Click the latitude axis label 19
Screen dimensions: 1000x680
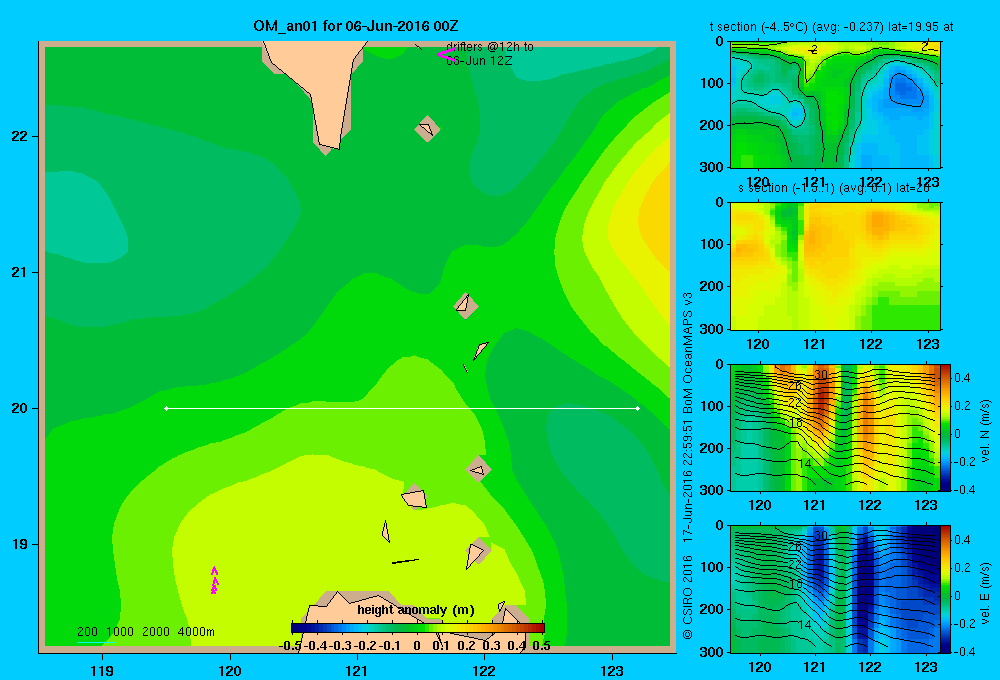click(x=20, y=544)
